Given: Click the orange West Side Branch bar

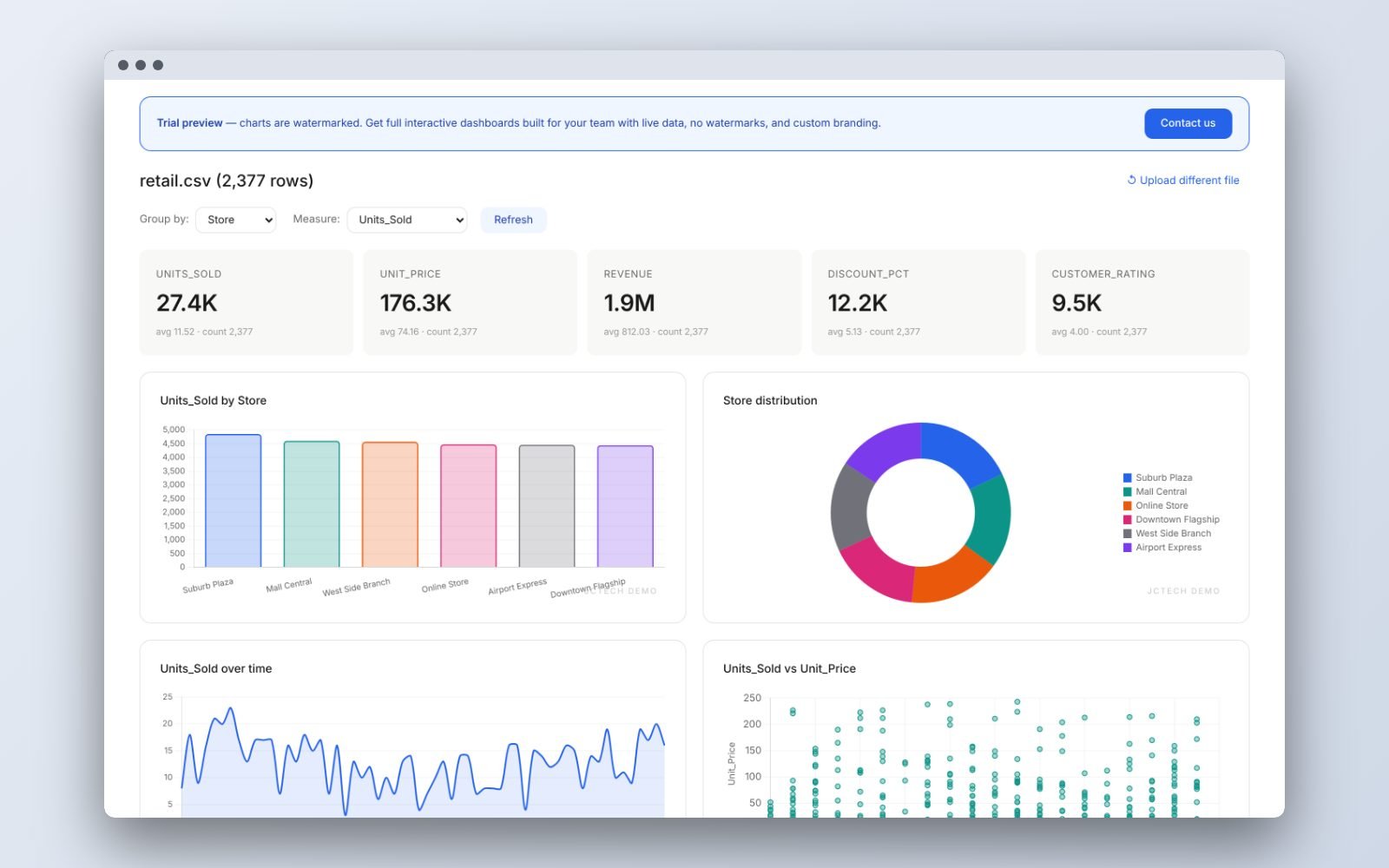Looking at the screenshot, I should (390, 505).
